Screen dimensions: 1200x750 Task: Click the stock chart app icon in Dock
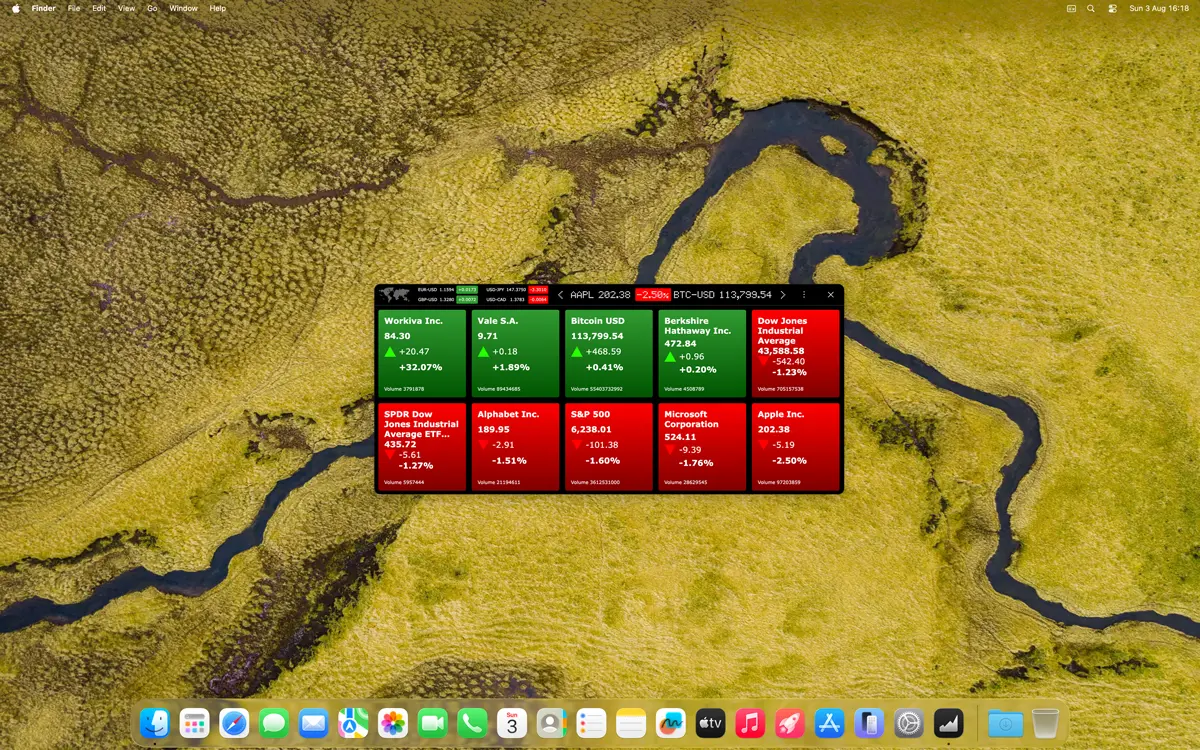click(x=948, y=723)
